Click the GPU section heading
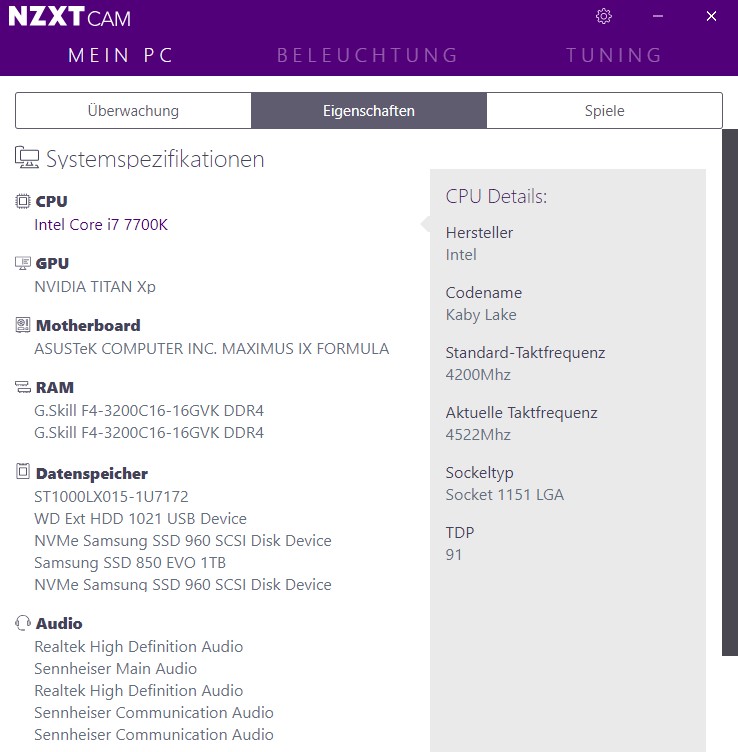Viewport: 738px width, 752px height. [x=52, y=263]
